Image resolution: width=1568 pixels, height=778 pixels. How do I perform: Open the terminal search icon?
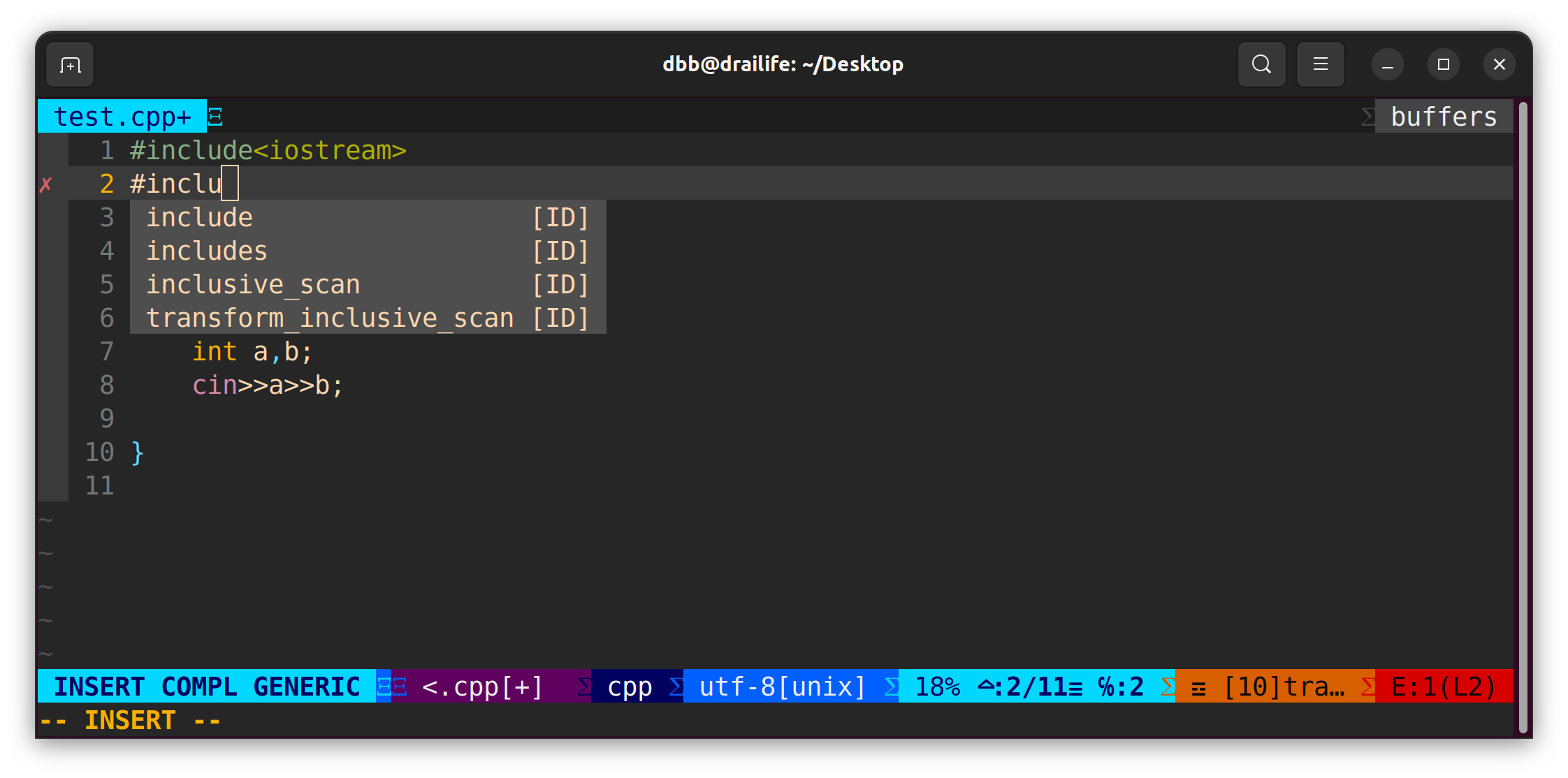coord(1261,65)
